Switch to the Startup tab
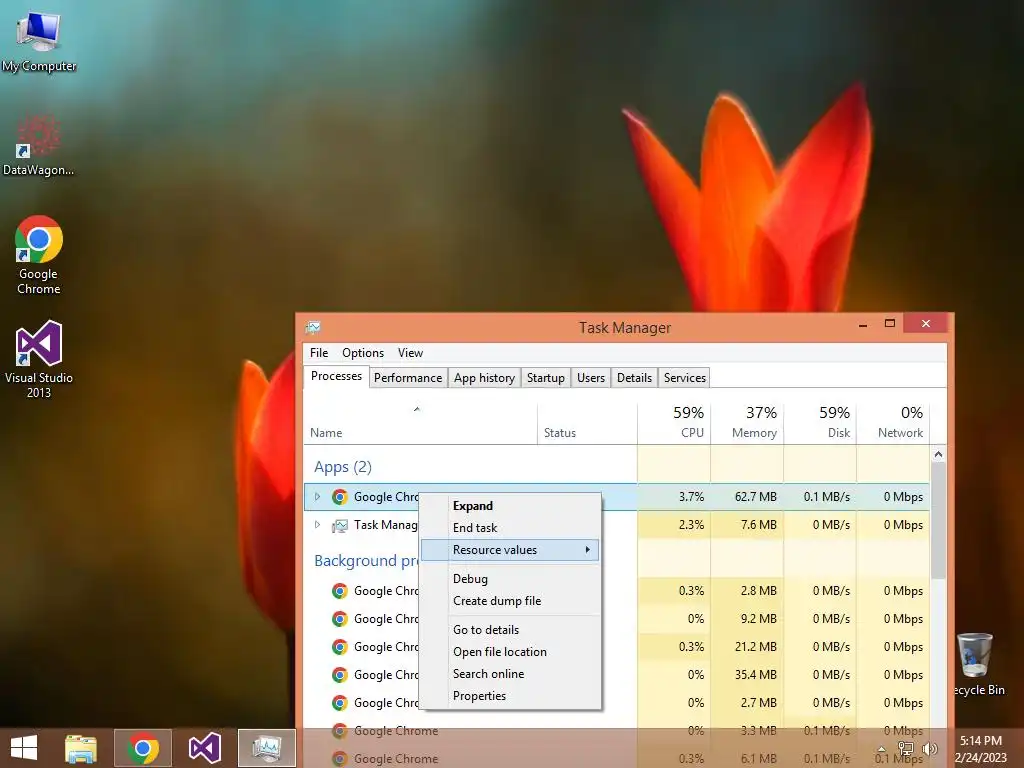 tap(545, 377)
